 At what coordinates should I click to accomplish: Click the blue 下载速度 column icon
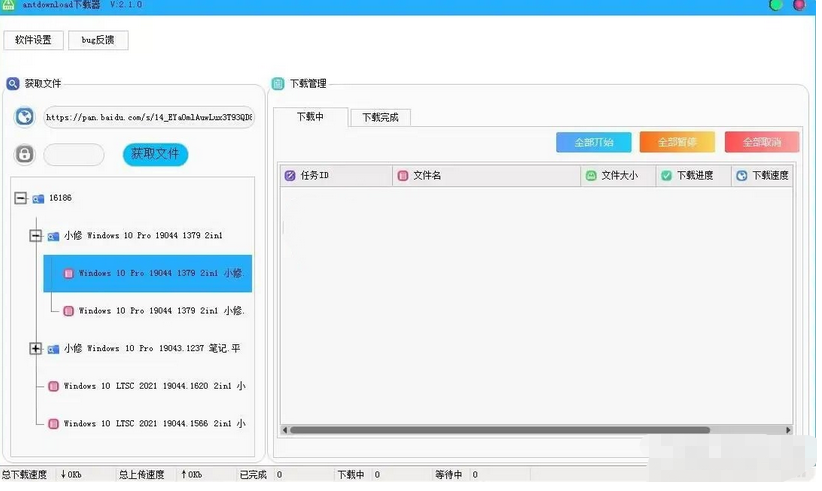(x=741, y=176)
